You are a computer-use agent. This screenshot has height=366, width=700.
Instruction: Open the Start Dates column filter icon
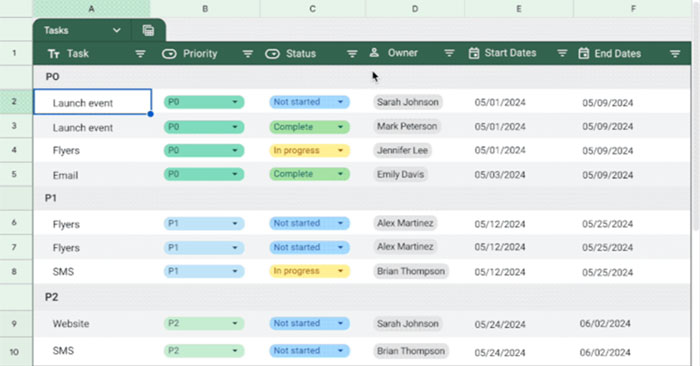pyautogui.click(x=562, y=53)
